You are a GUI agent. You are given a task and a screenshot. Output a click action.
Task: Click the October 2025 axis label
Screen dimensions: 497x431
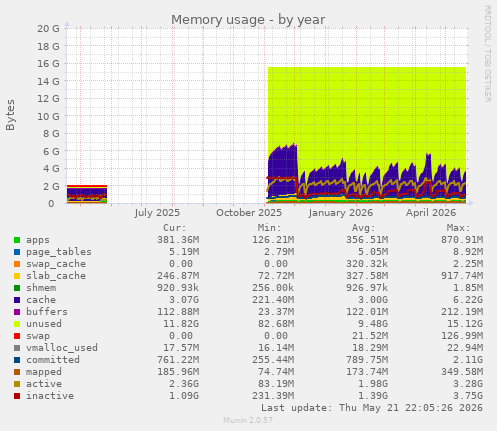coord(249,213)
